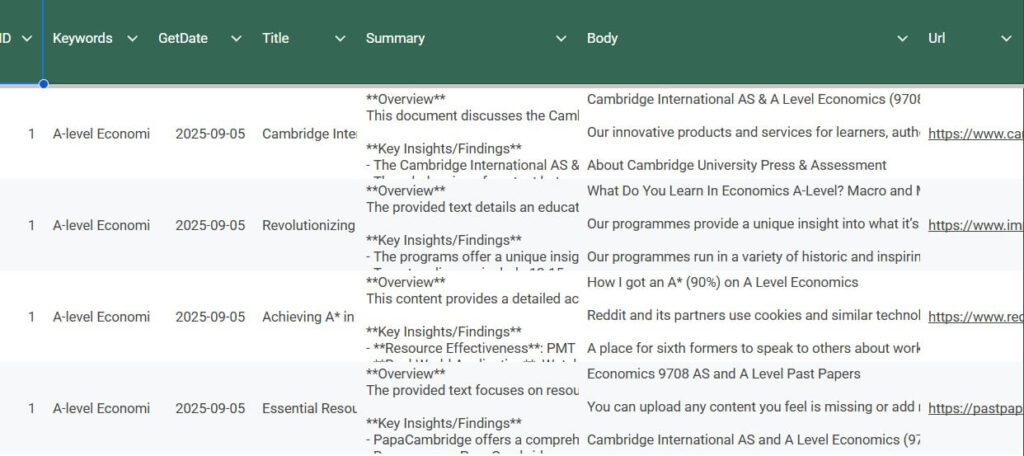Expand the Url column filter dropdown

click(x=1006, y=38)
